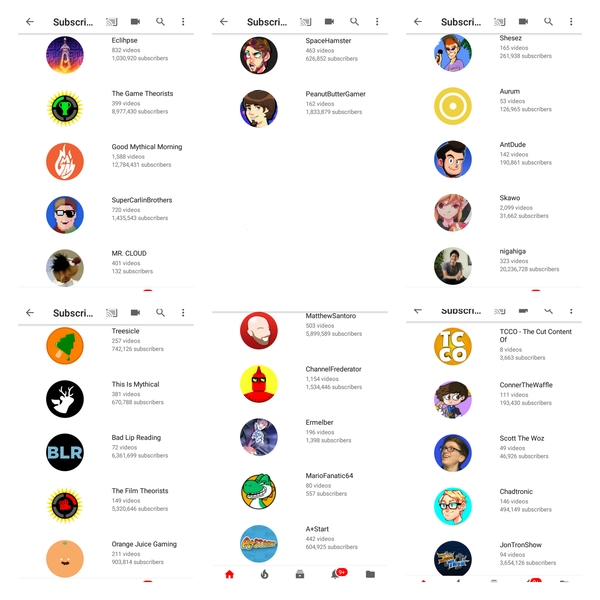Open the Trending flame icon
Image resolution: width=600 pixels, height=600 pixels.
pyautogui.click(x=264, y=574)
